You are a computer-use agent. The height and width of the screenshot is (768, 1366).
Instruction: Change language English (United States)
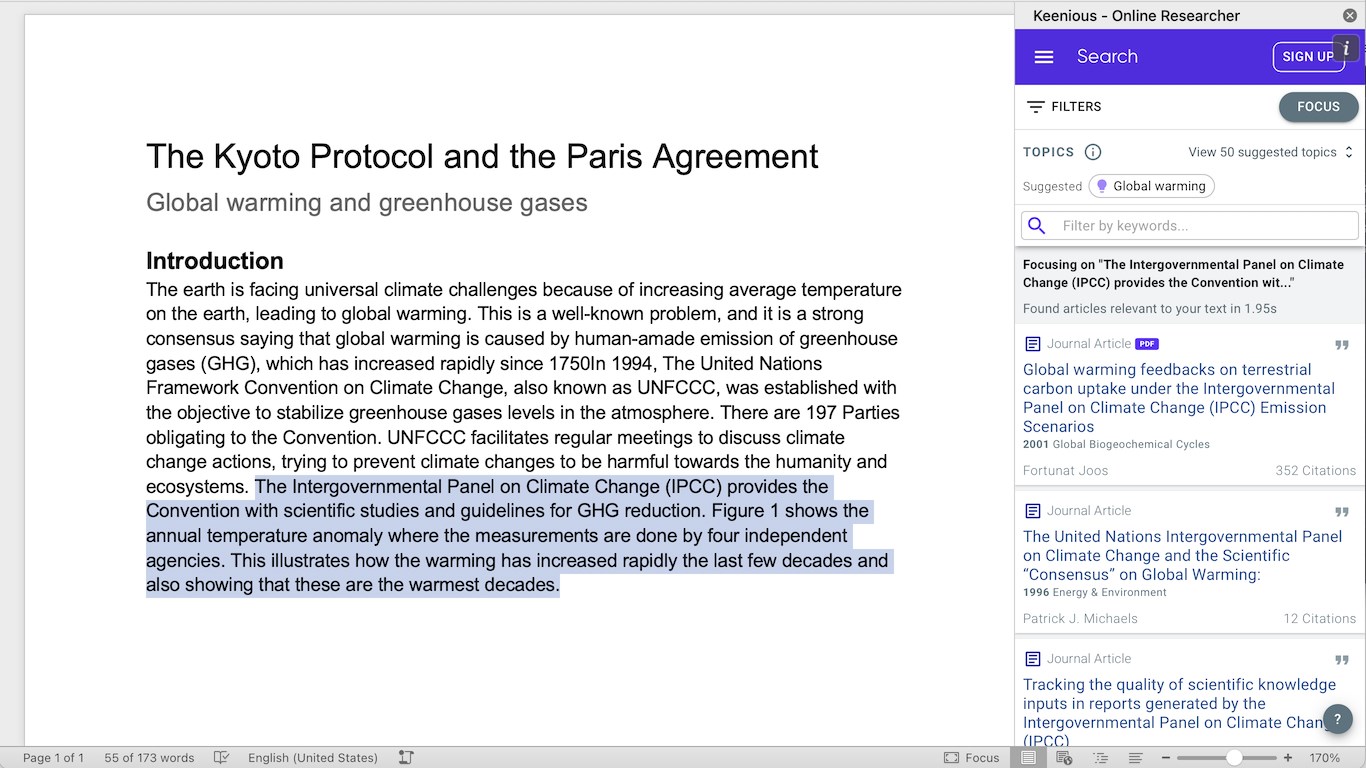pos(313,758)
